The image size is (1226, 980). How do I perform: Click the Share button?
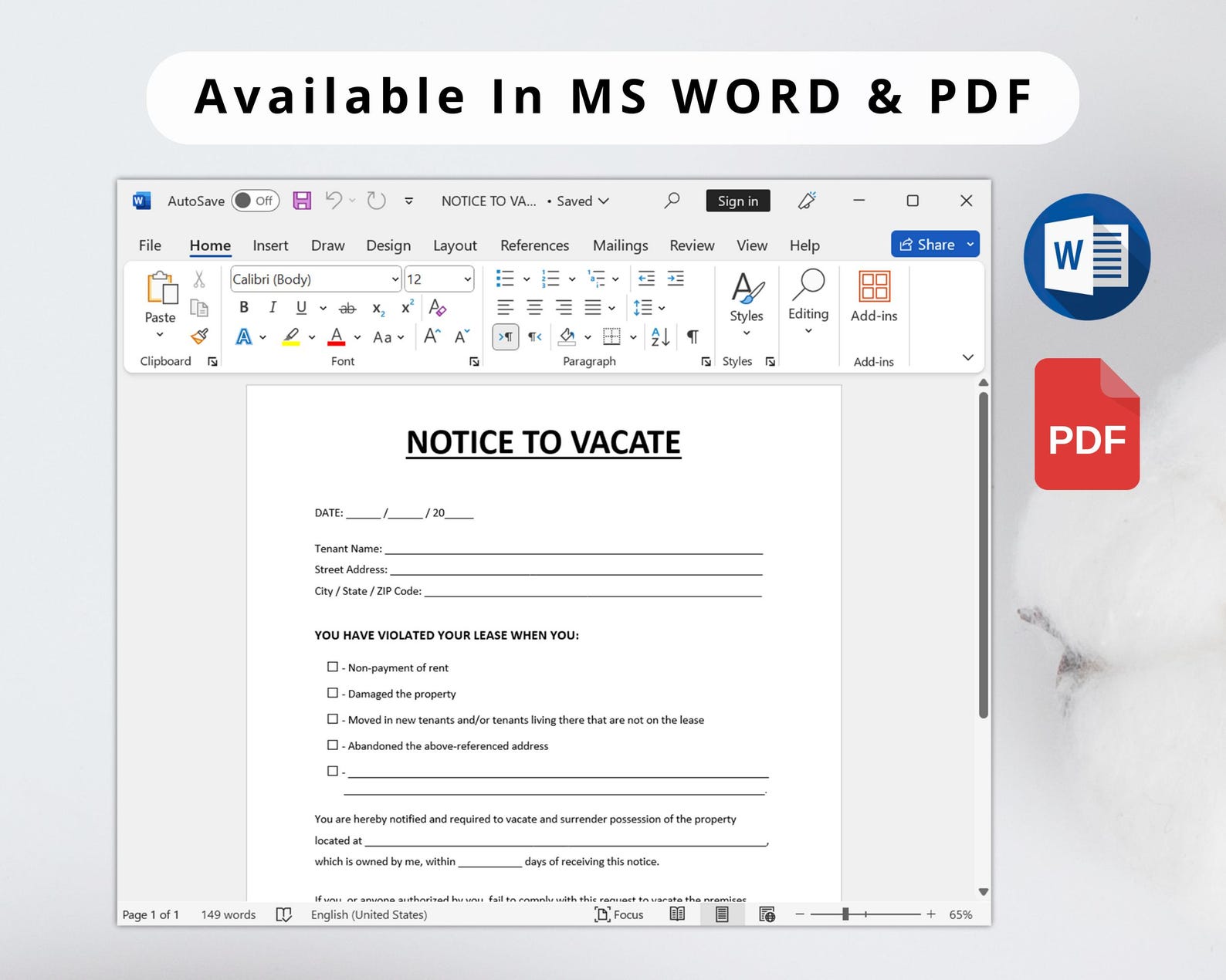tap(927, 245)
